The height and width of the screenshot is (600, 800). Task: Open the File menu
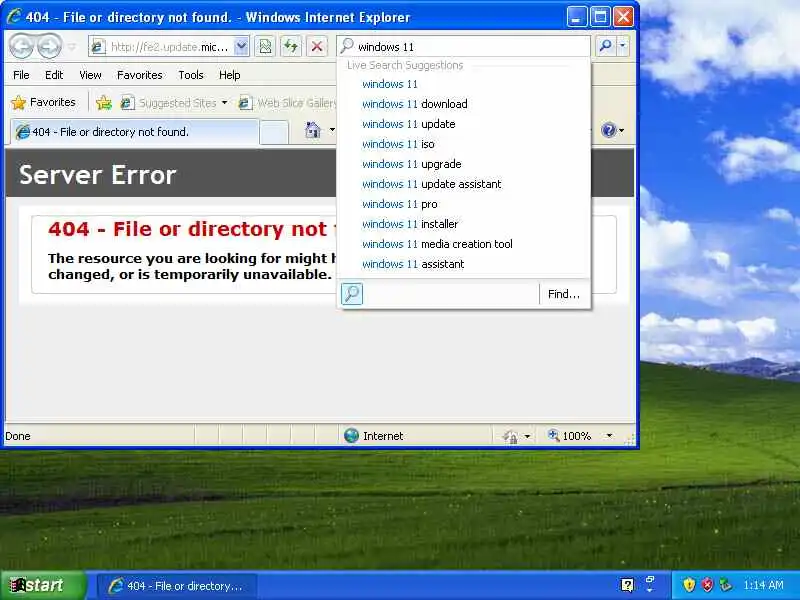click(21, 75)
